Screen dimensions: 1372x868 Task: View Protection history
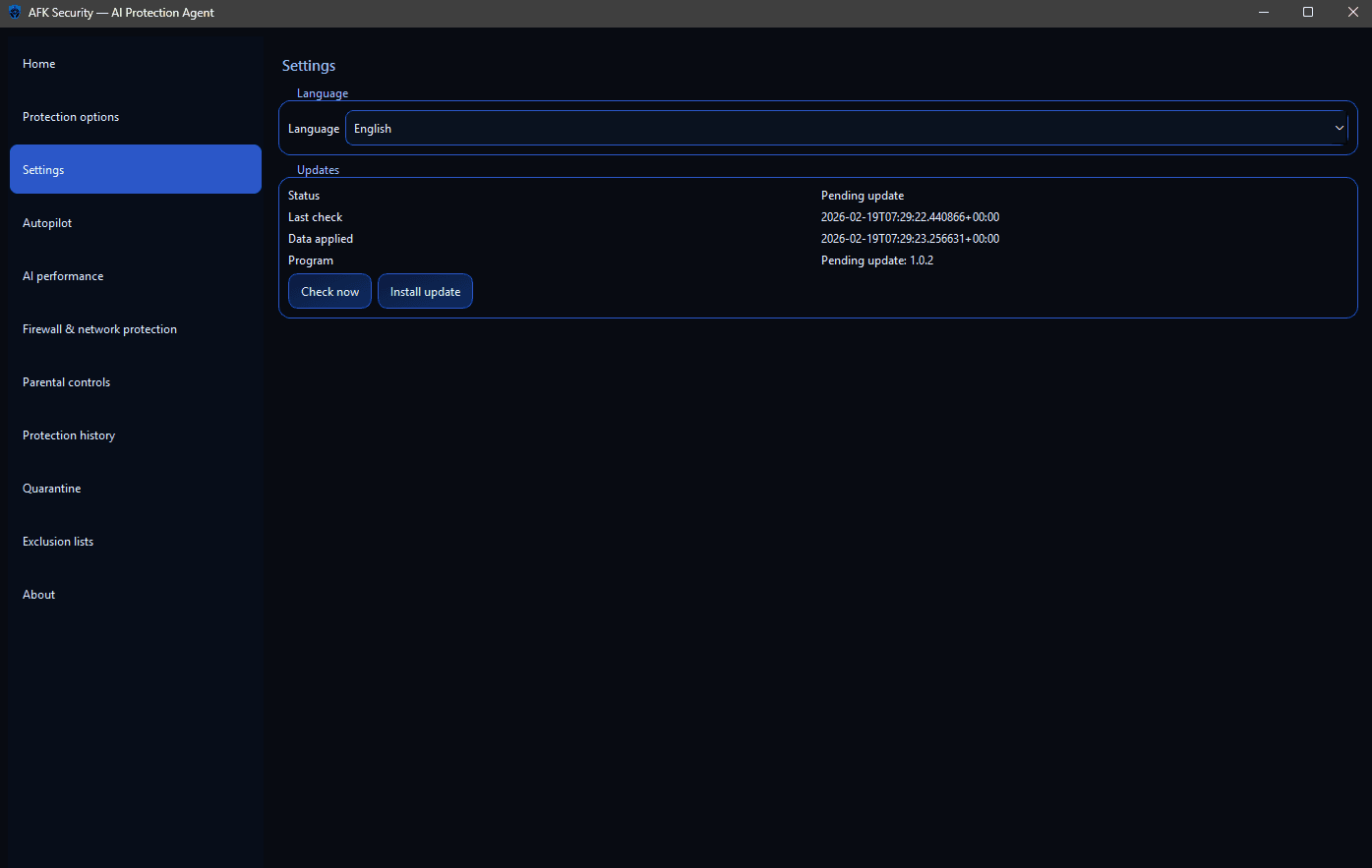(69, 434)
